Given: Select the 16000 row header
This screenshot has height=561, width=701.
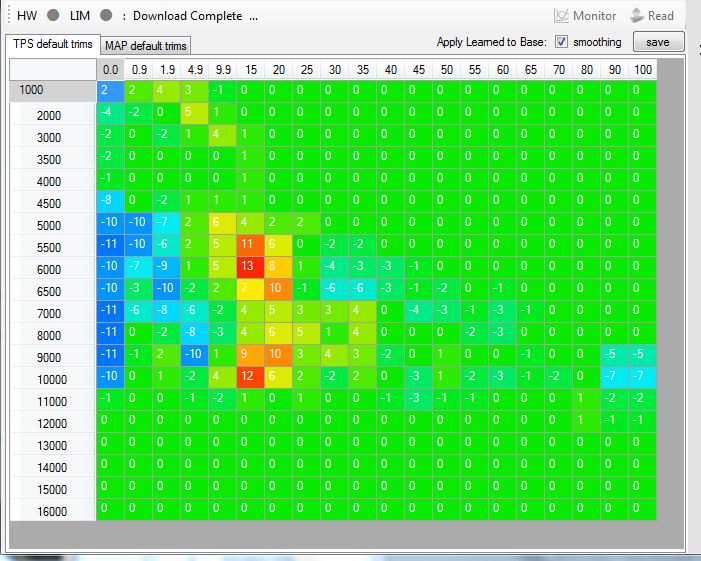Looking at the screenshot, I should point(53,511).
